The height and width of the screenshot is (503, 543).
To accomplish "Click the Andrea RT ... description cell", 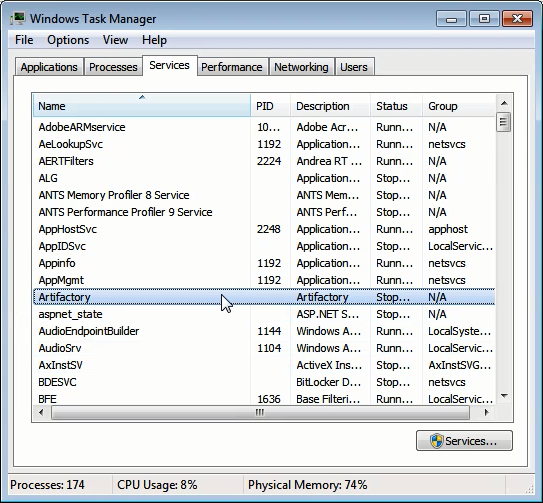I will pyautogui.click(x=329, y=161).
